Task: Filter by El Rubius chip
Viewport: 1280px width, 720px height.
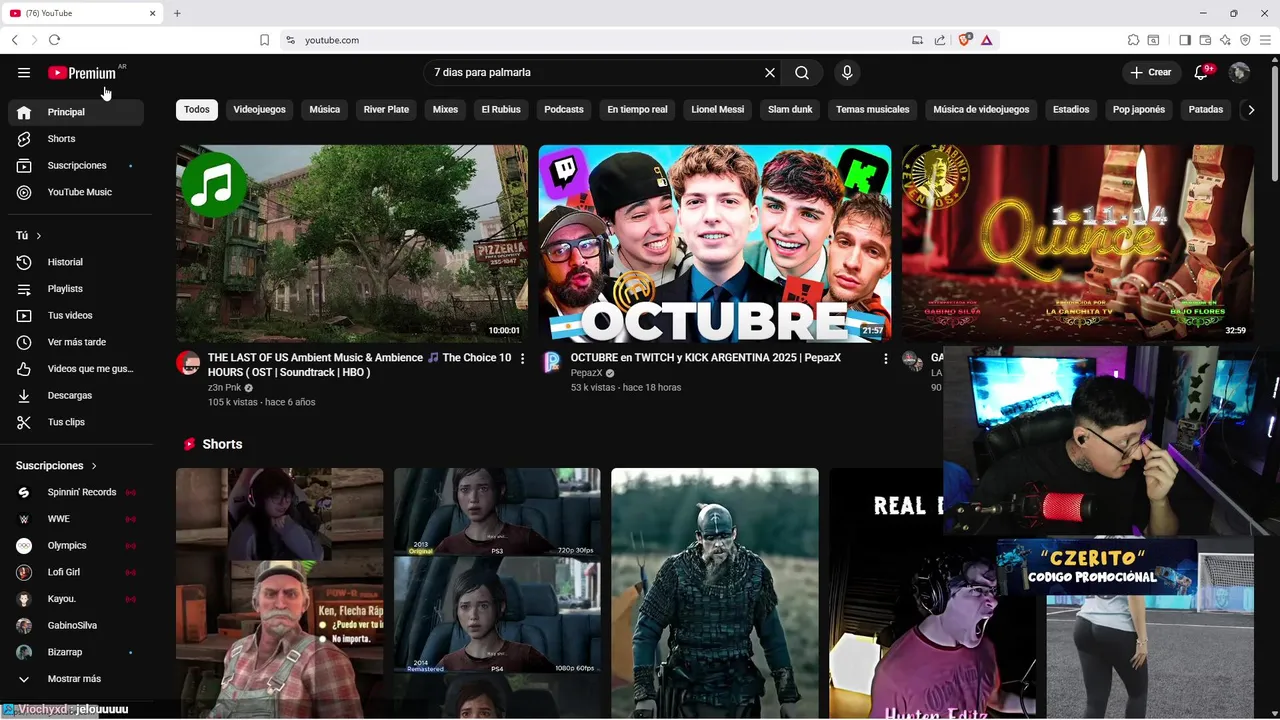Action: (x=501, y=110)
